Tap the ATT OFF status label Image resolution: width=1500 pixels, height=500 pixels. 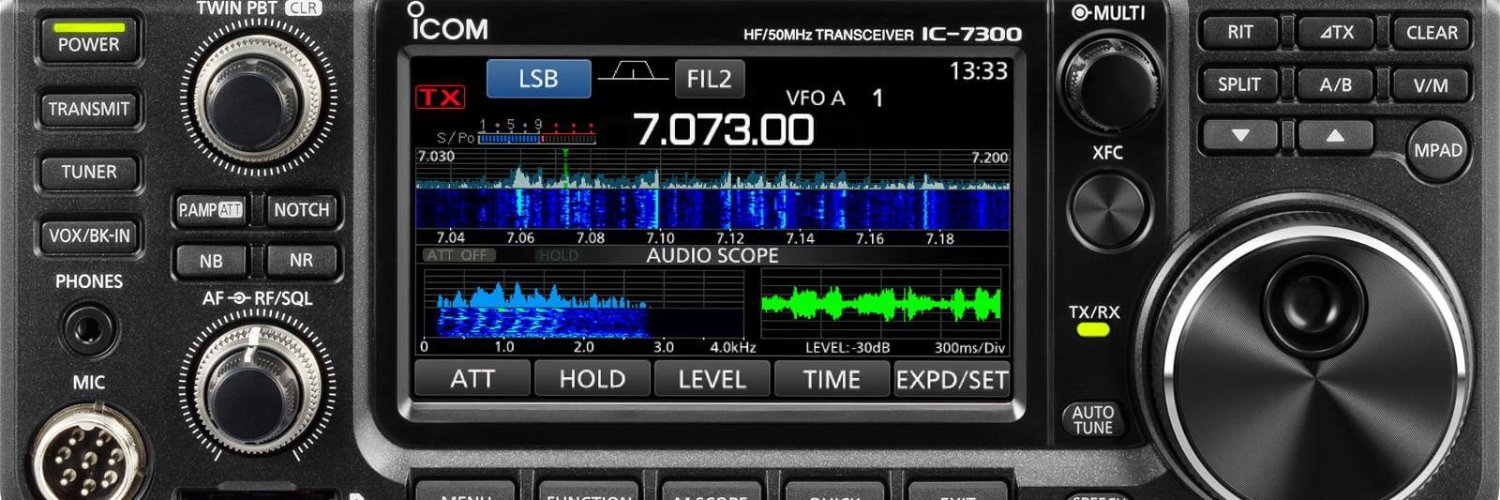[x=460, y=255]
